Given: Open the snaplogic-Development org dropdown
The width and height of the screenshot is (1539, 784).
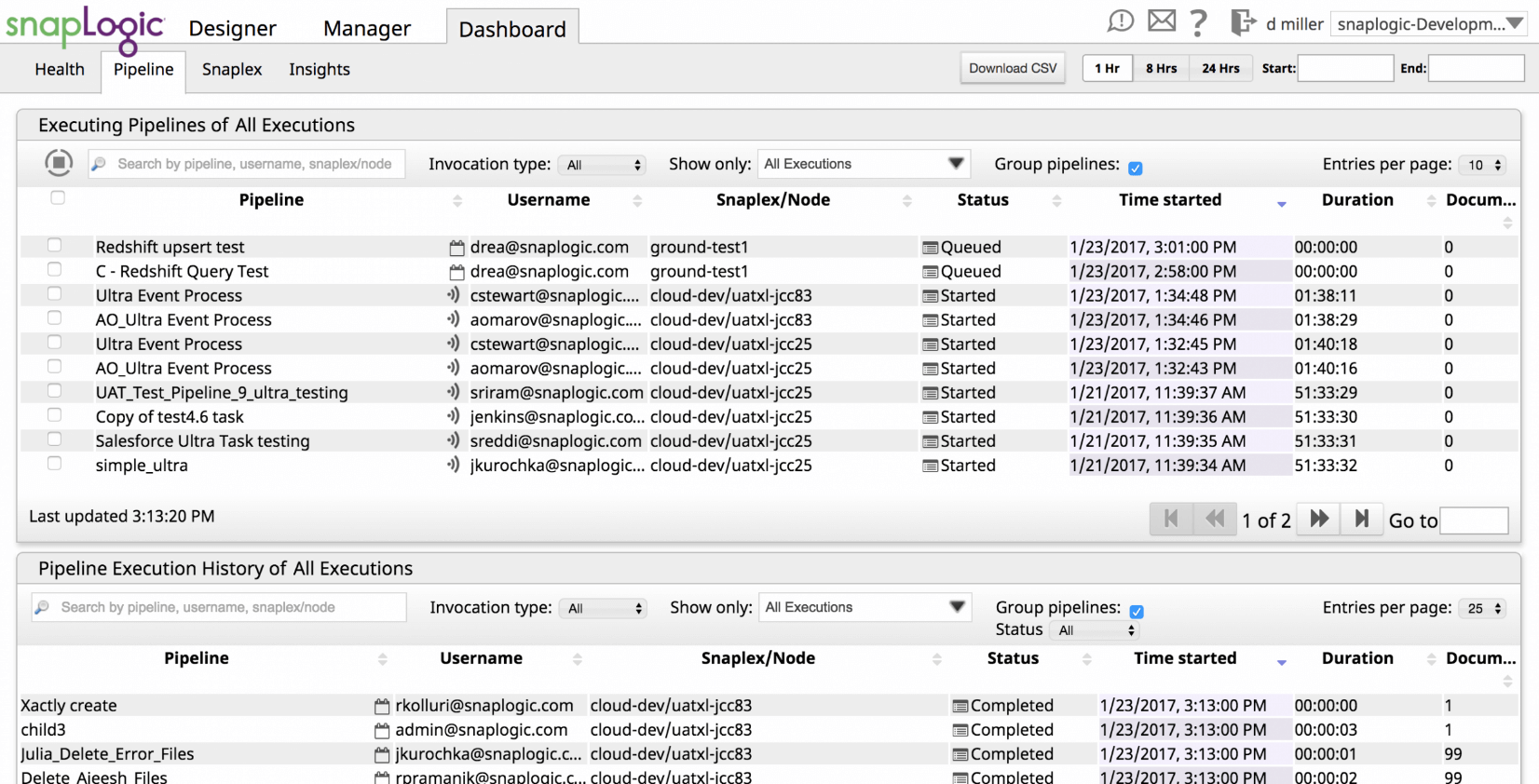Looking at the screenshot, I should (1428, 24).
